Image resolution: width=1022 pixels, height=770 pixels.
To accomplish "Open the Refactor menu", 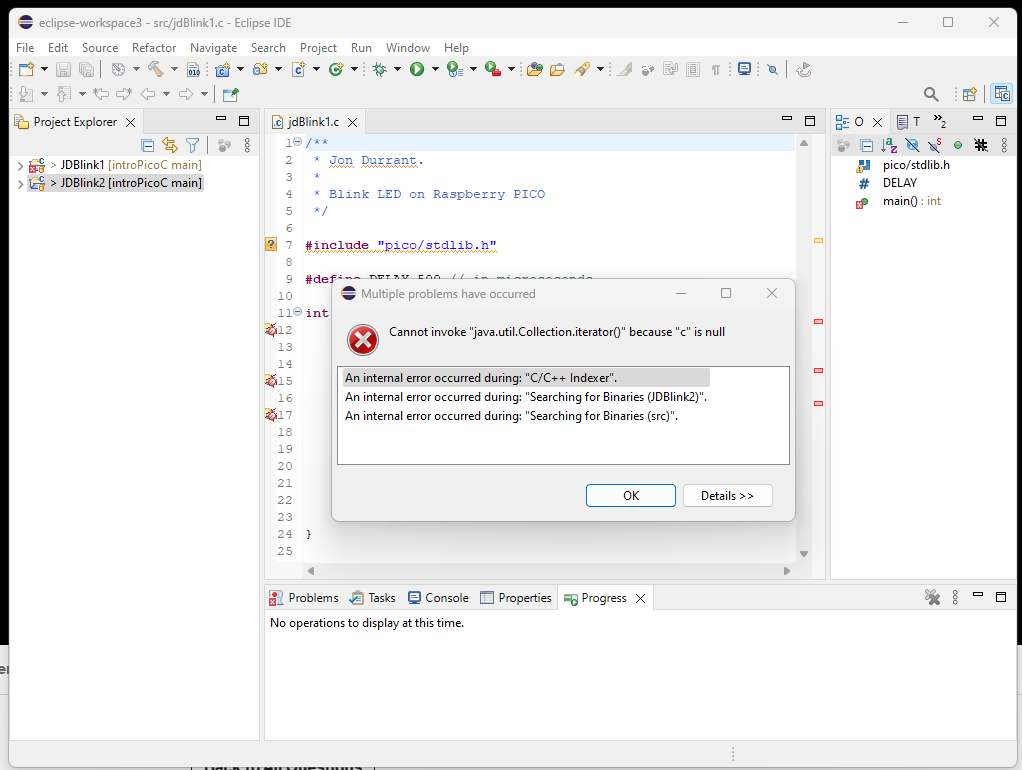I will (154, 48).
